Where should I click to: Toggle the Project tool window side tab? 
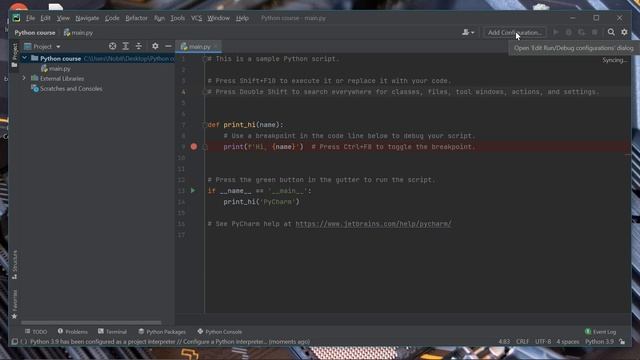15,55
